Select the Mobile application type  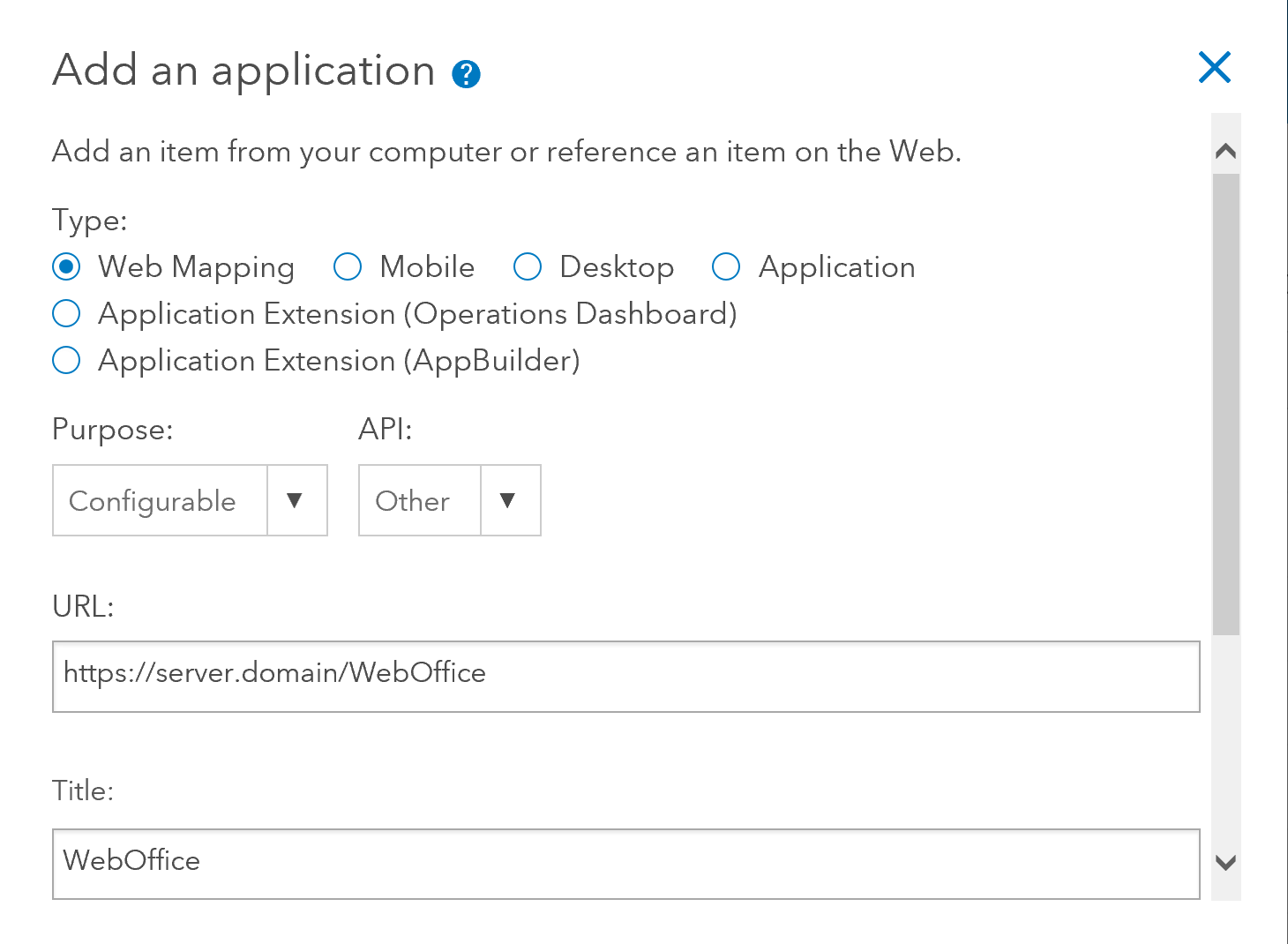click(348, 266)
